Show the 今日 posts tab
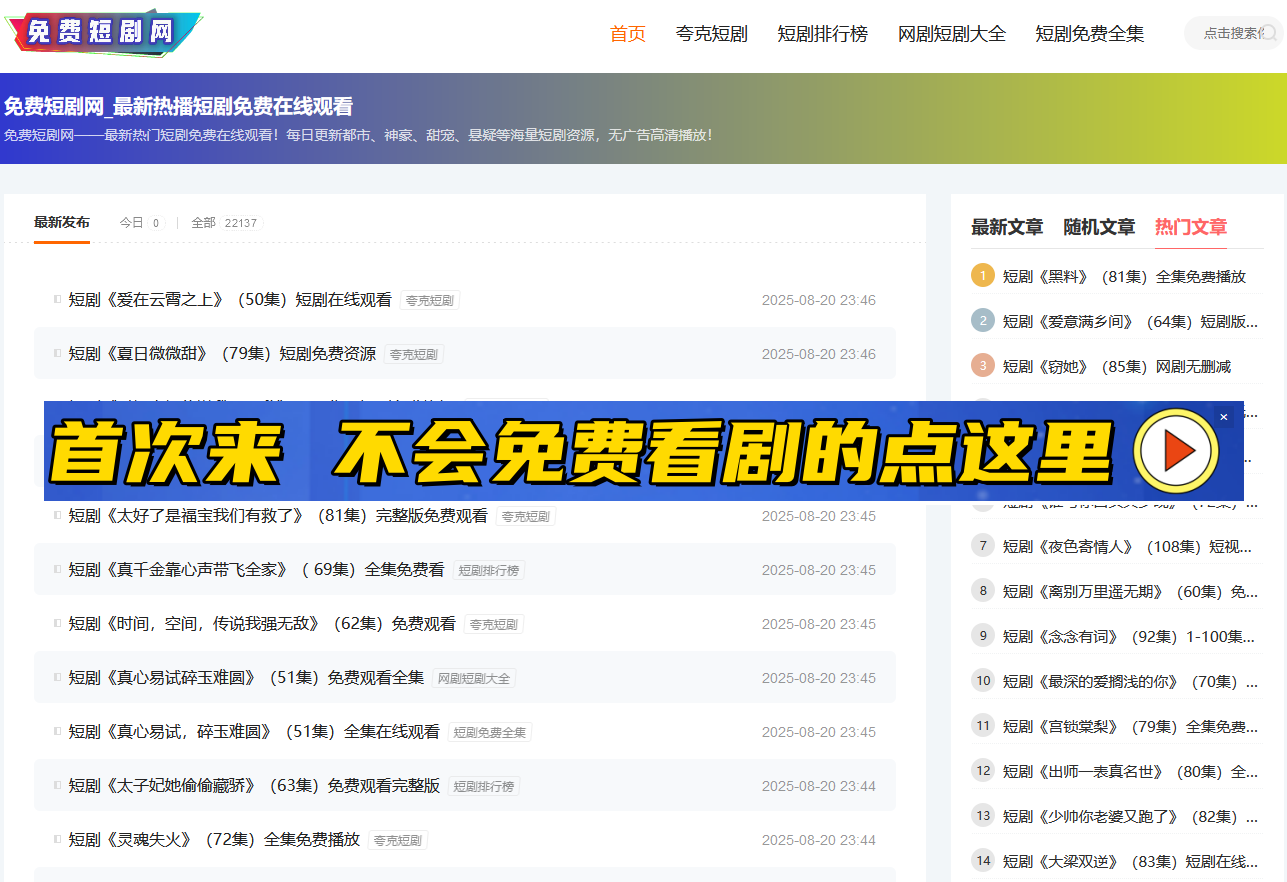Viewport: 1287px width, 882px height. click(x=139, y=223)
